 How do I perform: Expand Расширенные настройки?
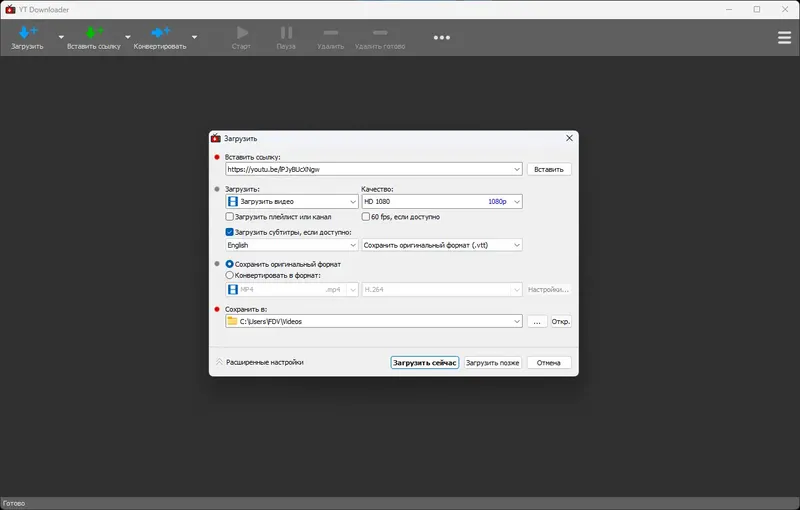(260, 362)
